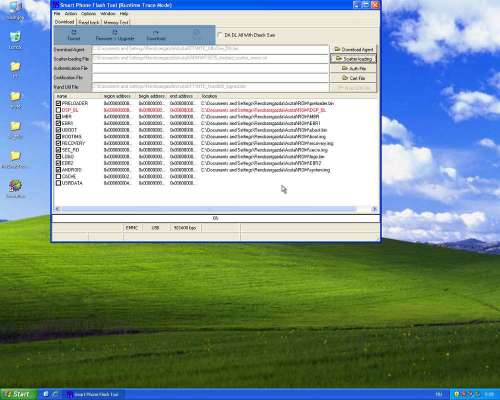The image size is (500, 400).
Task: Open the Recycle Bin desktop icon
Action: coord(15,41)
